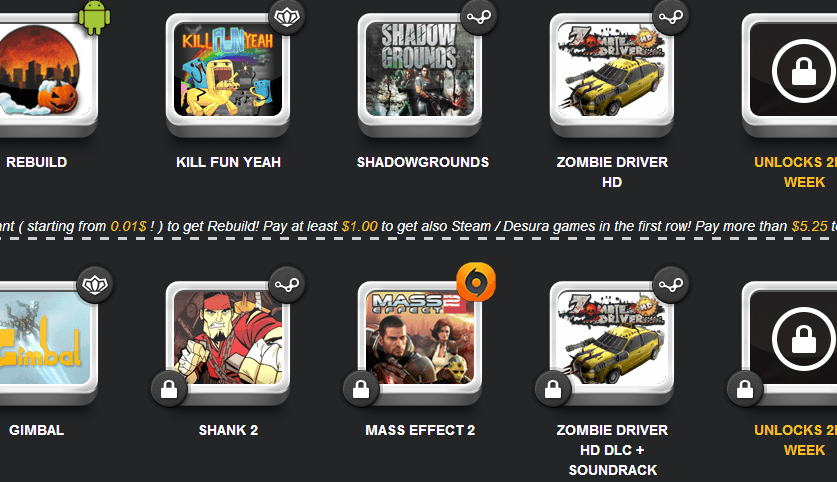The height and width of the screenshot is (482, 837).
Task: Select the Shank 2 cover thumbnail
Action: [x=228, y=337]
